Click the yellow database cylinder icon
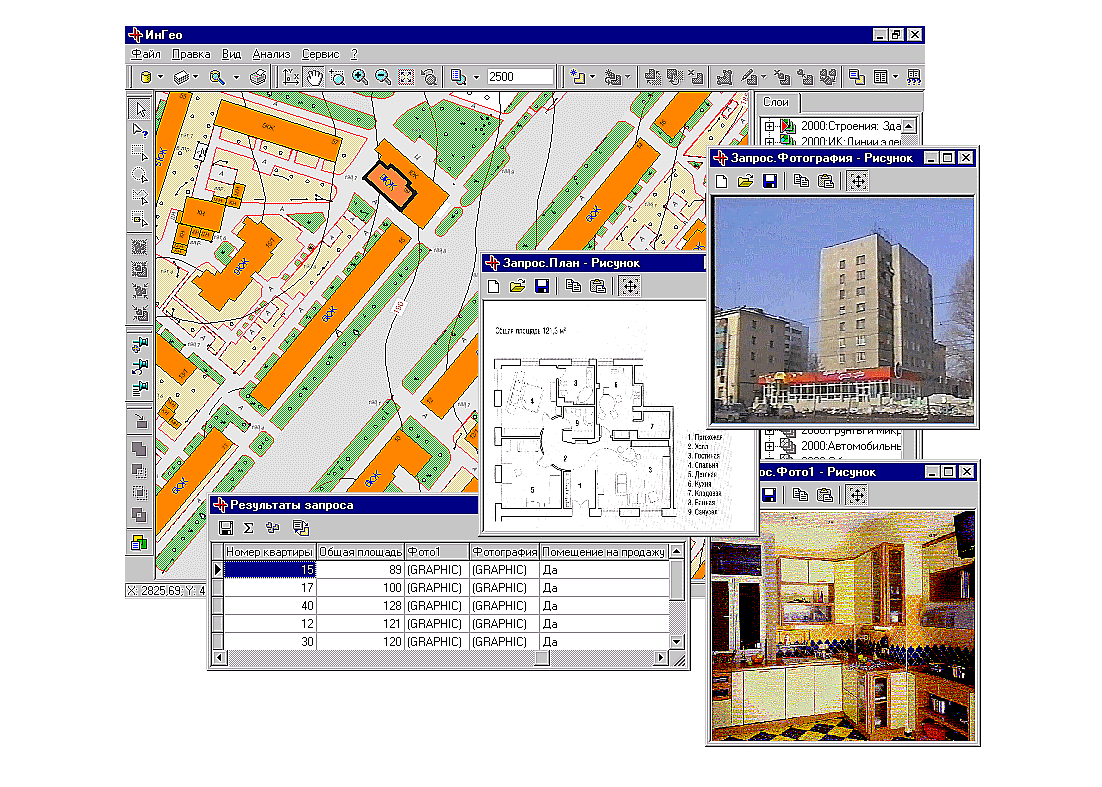The image size is (1102, 787). [145, 77]
